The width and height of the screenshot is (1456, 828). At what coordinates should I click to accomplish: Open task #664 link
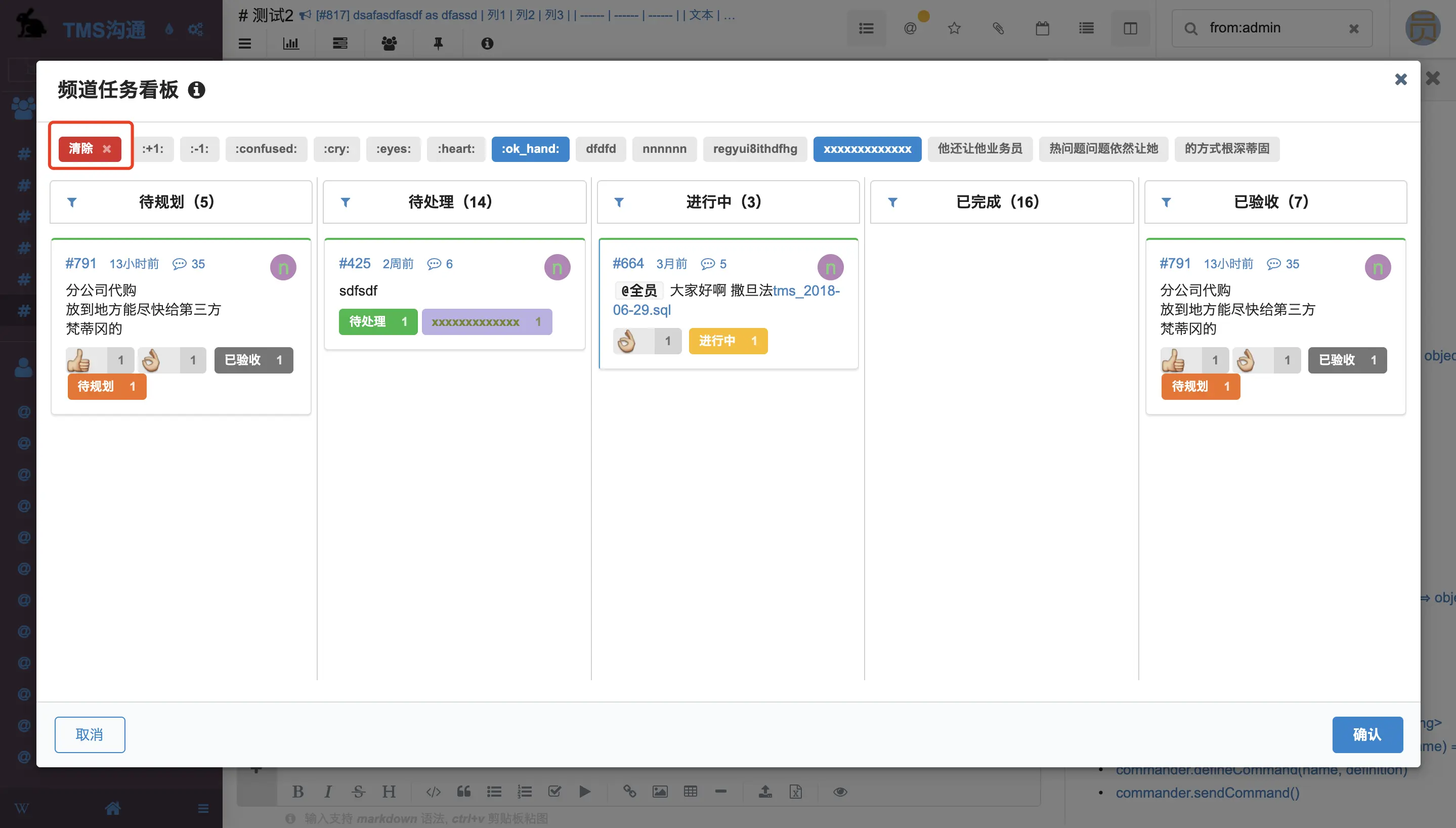(628, 263)
